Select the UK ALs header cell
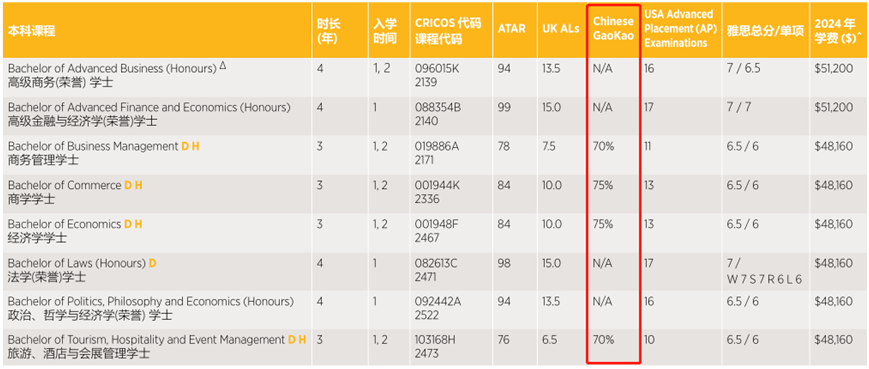This screenshot has height=369, width=869. [x=561, y=29]
